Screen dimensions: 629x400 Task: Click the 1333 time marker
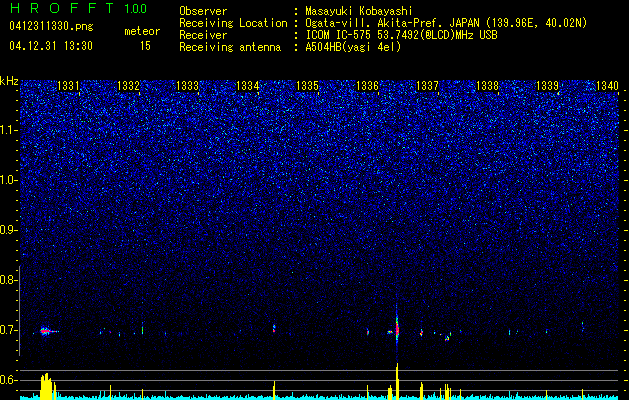188,85
